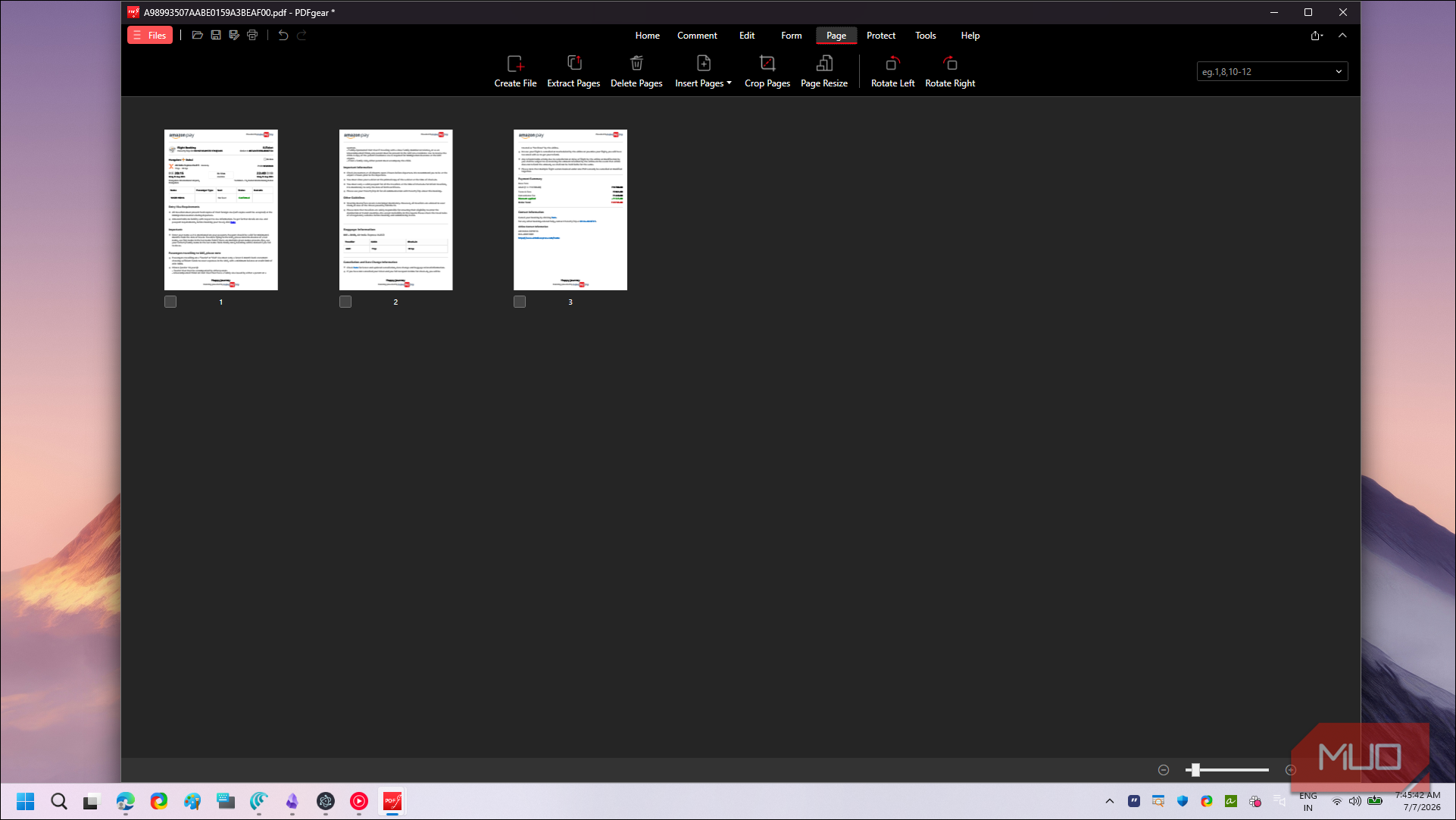The image size is (1456, 820).
Task: Click the Share icon dropdown
Action: click(1317, 36)
